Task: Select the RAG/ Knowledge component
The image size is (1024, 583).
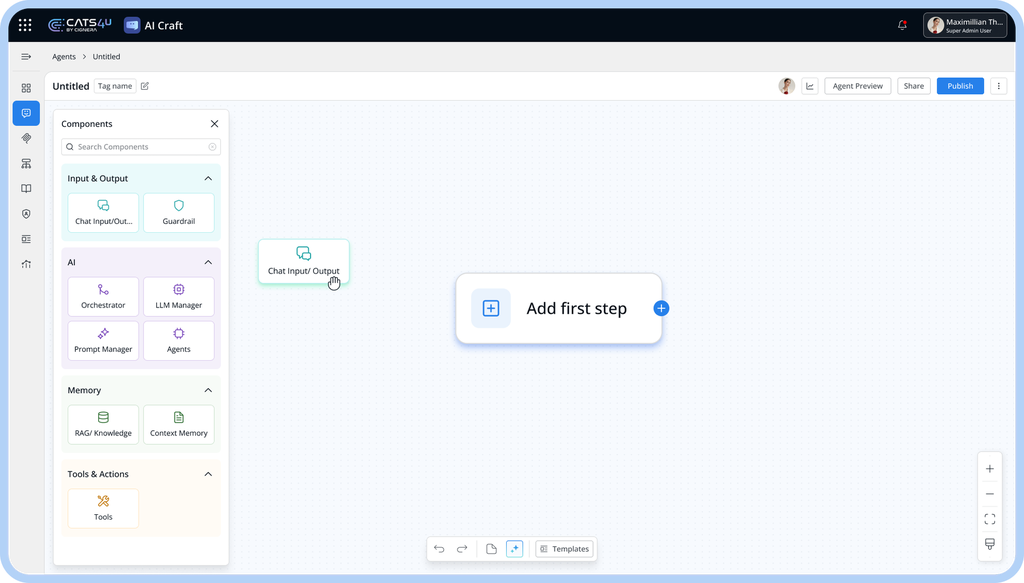Action: point(103,424)
